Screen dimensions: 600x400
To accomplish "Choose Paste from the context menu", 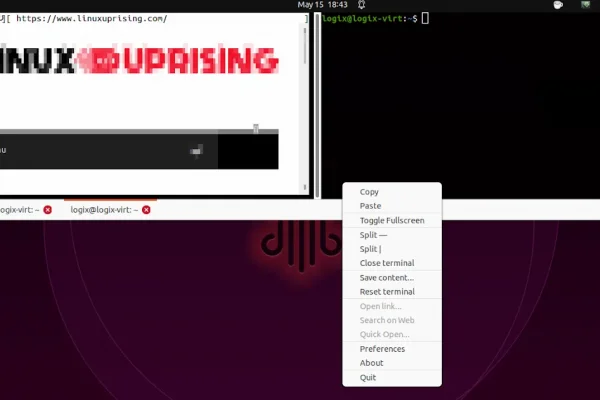I will pyautogui.click(x=392, y=206).
